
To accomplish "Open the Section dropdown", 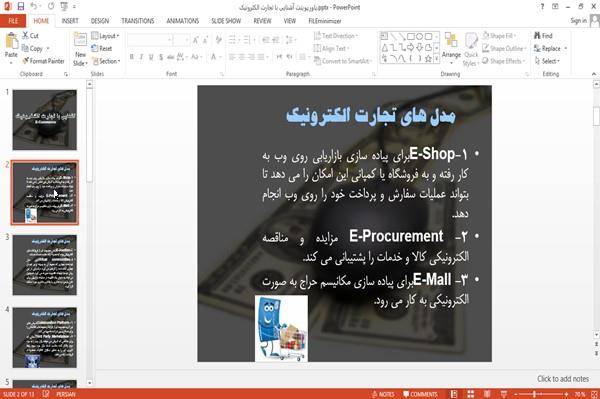I will pos(106,61).
